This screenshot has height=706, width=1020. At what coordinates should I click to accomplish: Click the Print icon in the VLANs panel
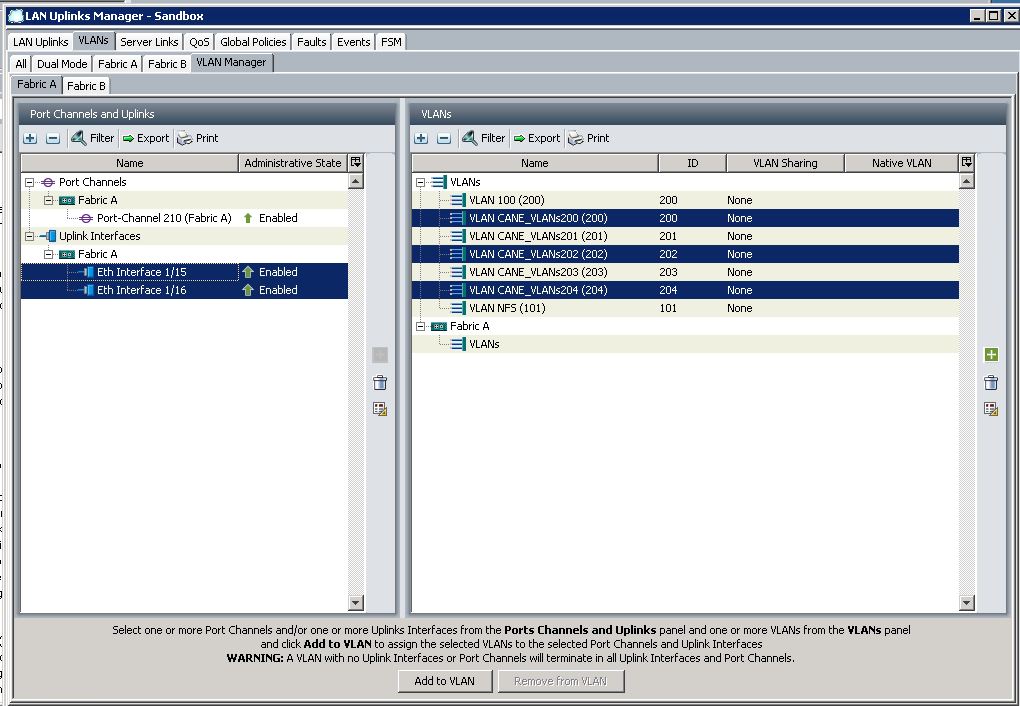[x=588, y=137]
